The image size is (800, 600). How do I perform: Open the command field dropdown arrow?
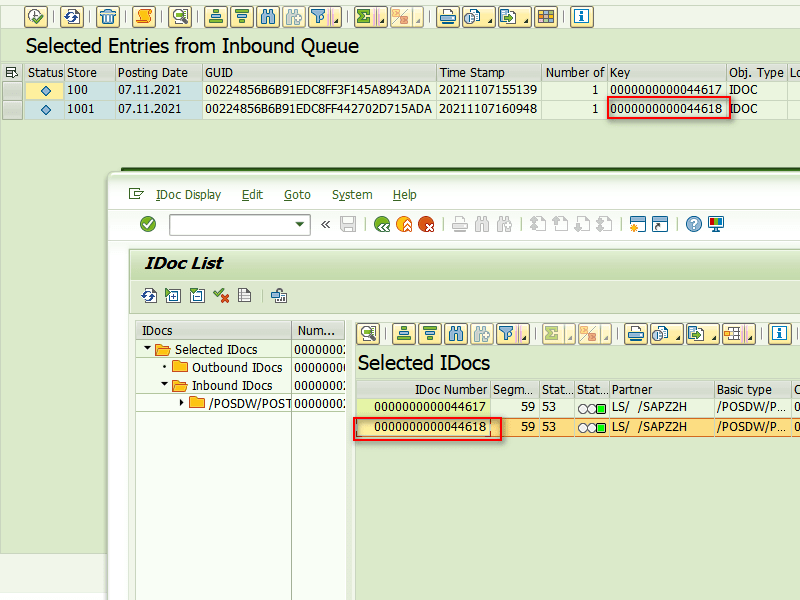(301, 225)
